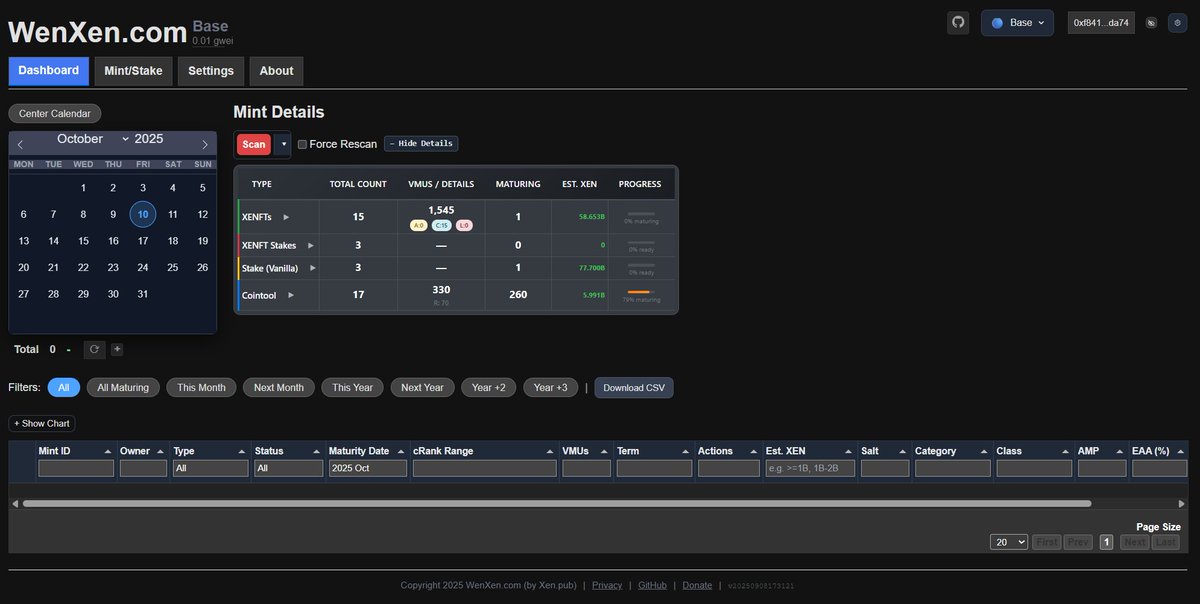
Task: Open the GitHub link in footer
Action: tap(652, 586)
